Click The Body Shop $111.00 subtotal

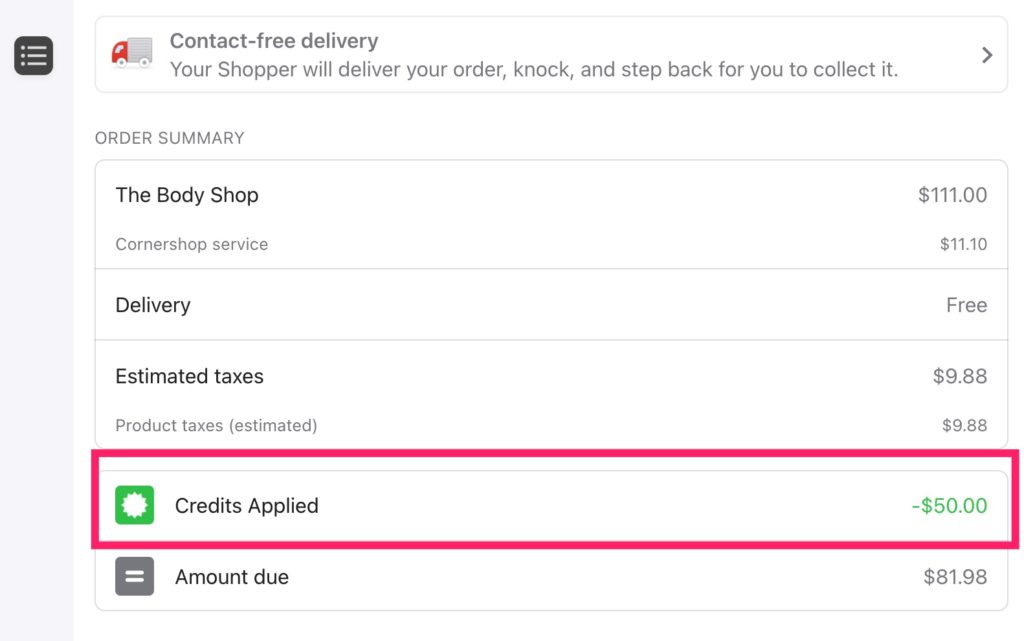(952, 195)
